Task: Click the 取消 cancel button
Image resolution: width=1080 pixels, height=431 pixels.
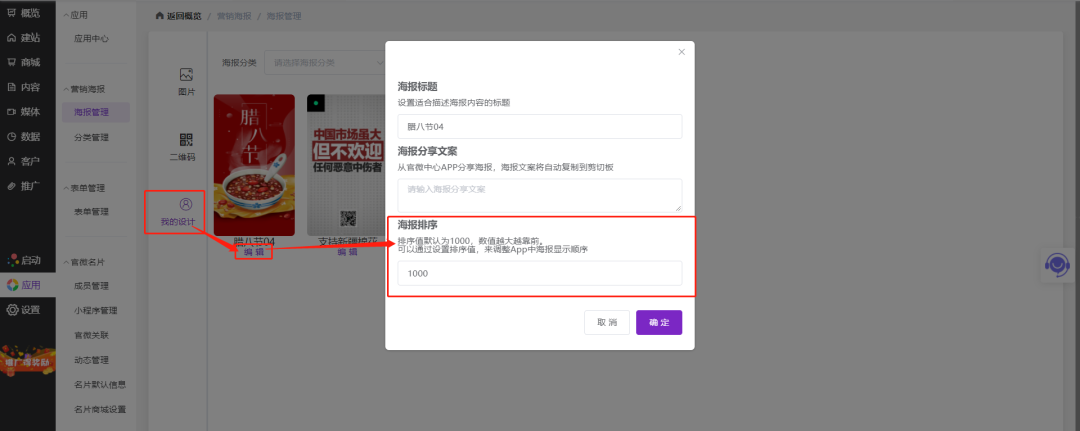Action: tap(607, 322)
